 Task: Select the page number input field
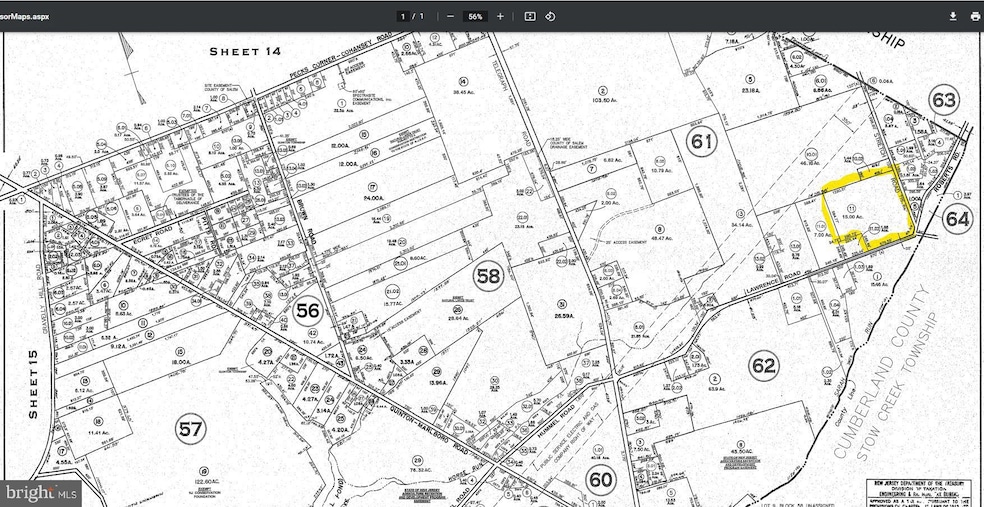pos(402,16)
